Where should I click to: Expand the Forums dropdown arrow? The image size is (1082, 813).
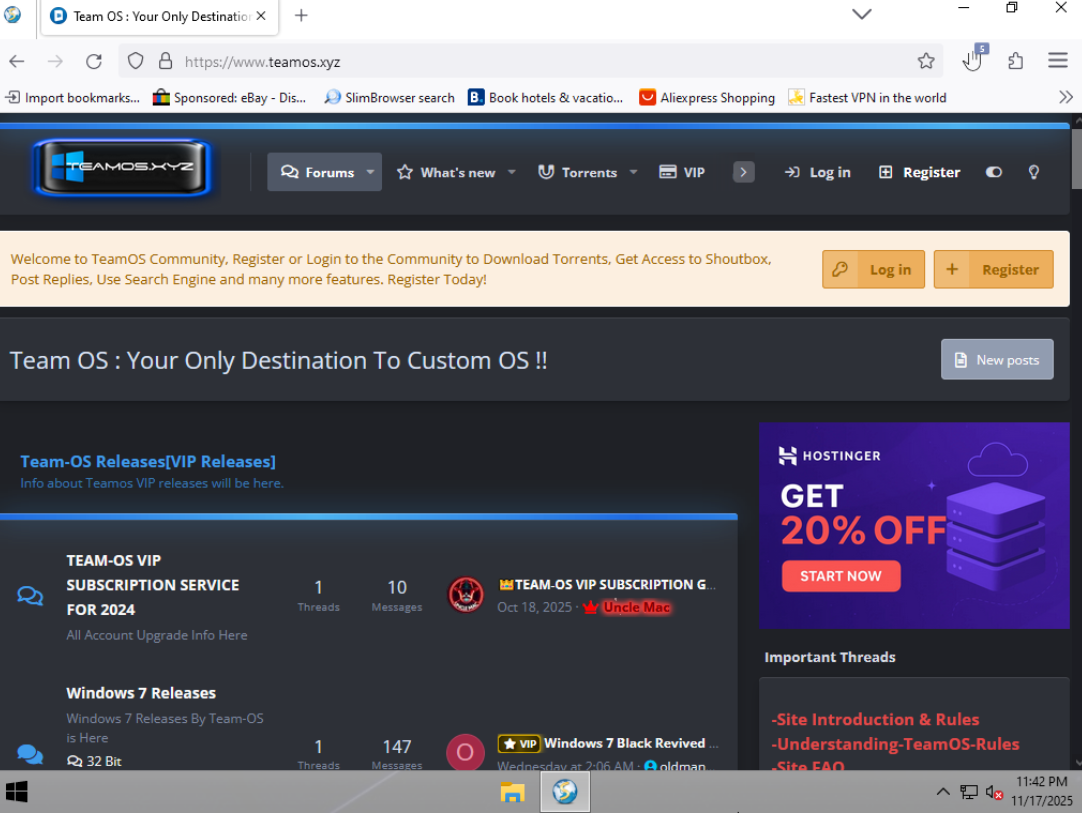click(371, 172)
